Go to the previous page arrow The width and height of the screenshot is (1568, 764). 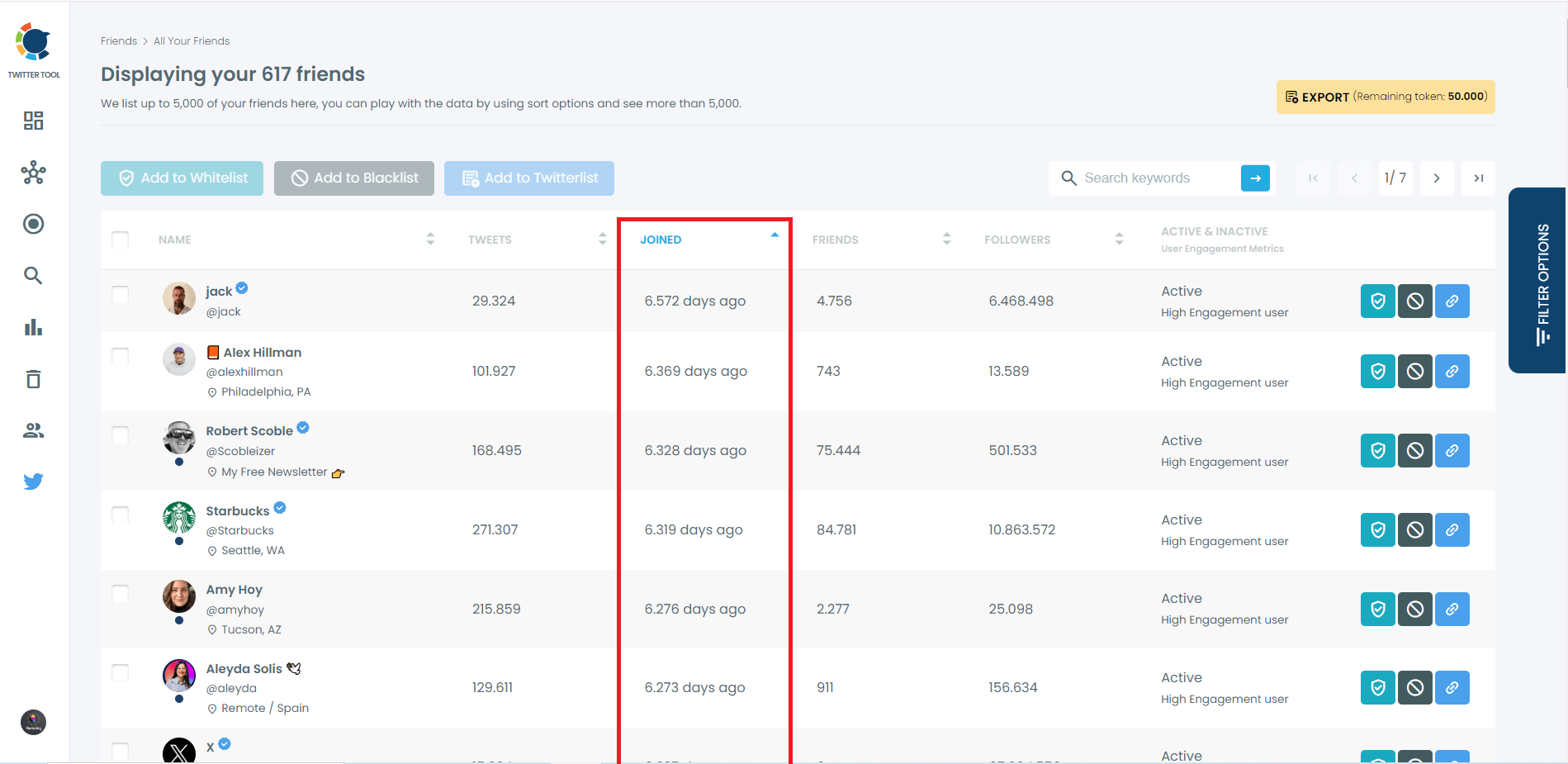(x=1354, y=178)
